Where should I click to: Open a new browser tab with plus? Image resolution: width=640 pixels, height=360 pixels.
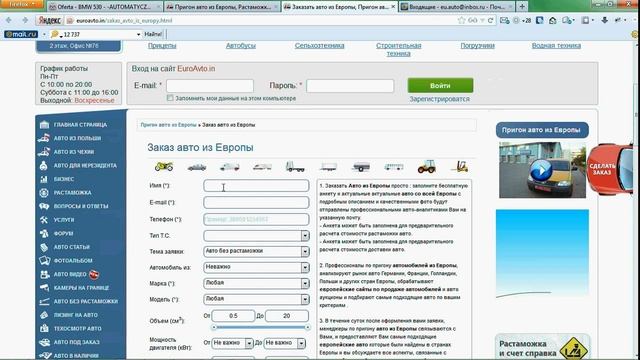(522, 7)
